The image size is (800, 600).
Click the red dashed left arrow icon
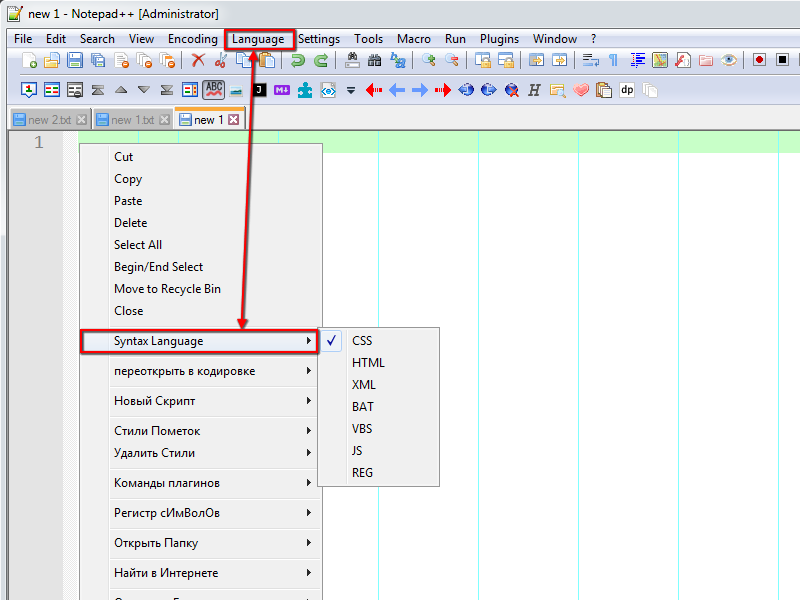374,90
